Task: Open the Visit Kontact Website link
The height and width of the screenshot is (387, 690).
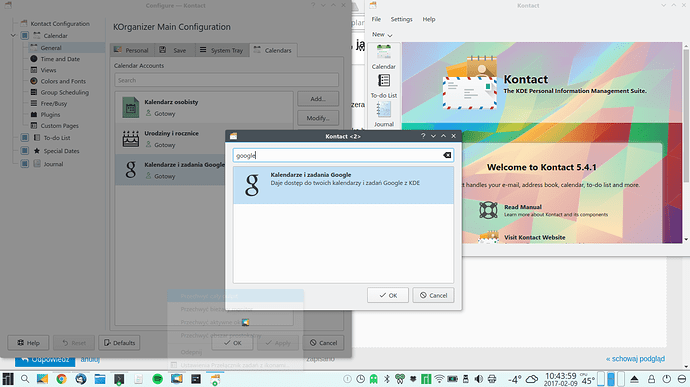Action: (535, 237)
